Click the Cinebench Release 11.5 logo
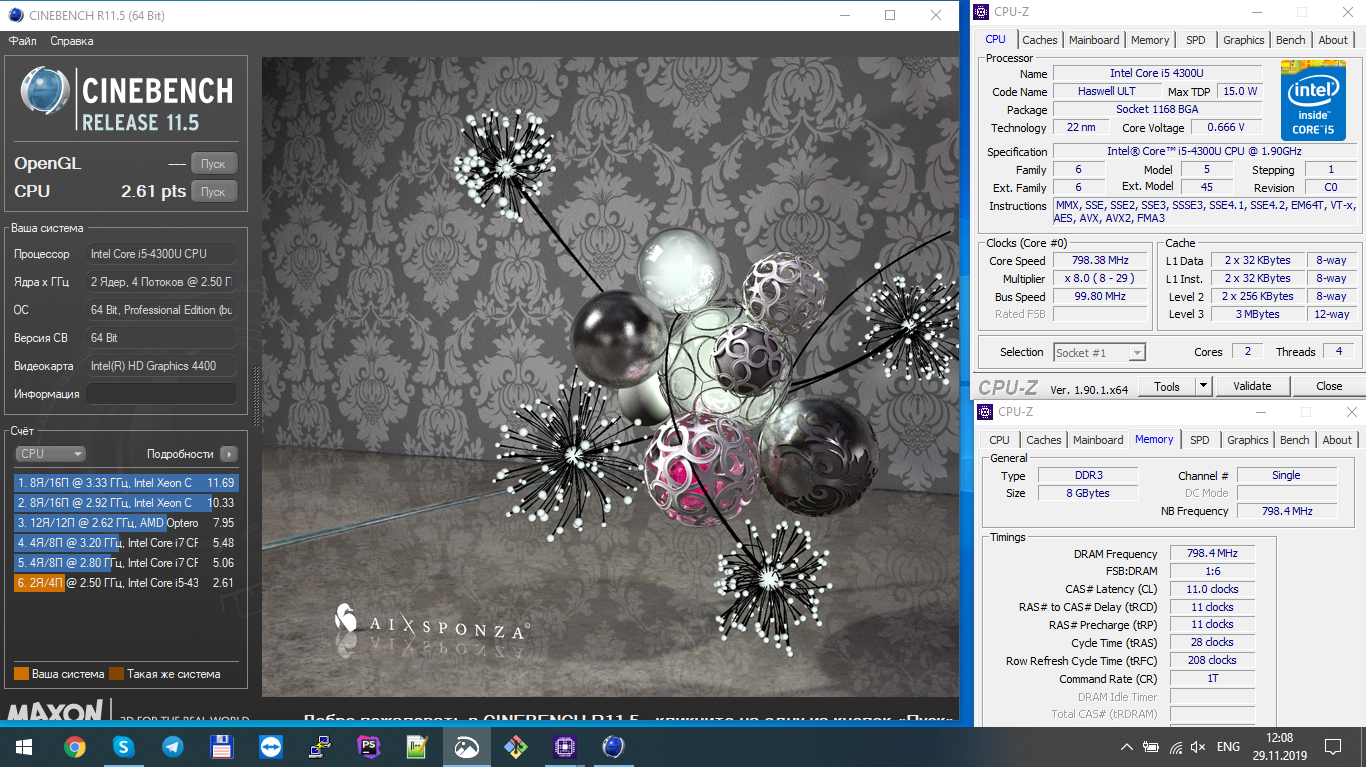Image resolution: width=1366 pixels, height=767 pixels. 126,100
